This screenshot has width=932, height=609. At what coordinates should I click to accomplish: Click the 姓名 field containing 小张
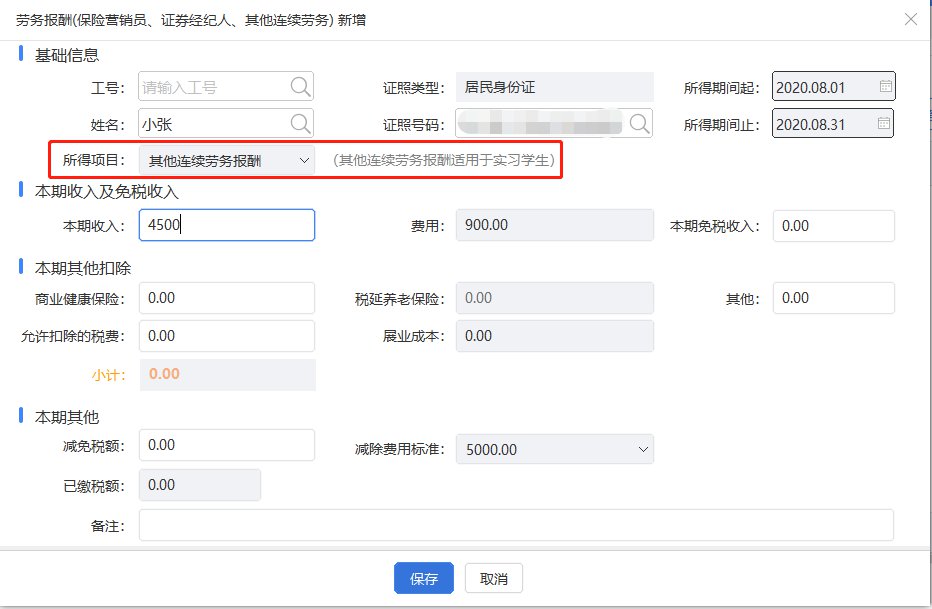213,123
